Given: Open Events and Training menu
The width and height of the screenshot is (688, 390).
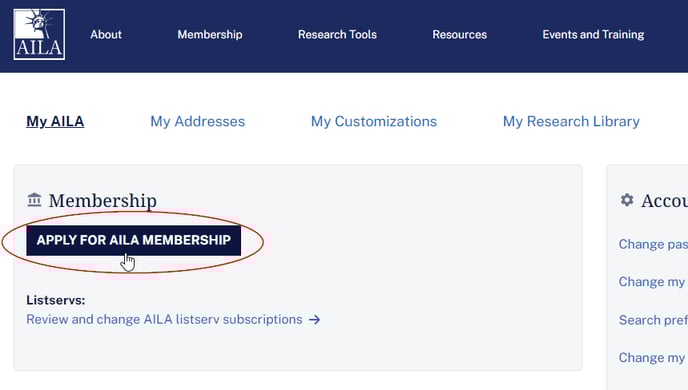Looking at the screenshot, I should (593, 35).
